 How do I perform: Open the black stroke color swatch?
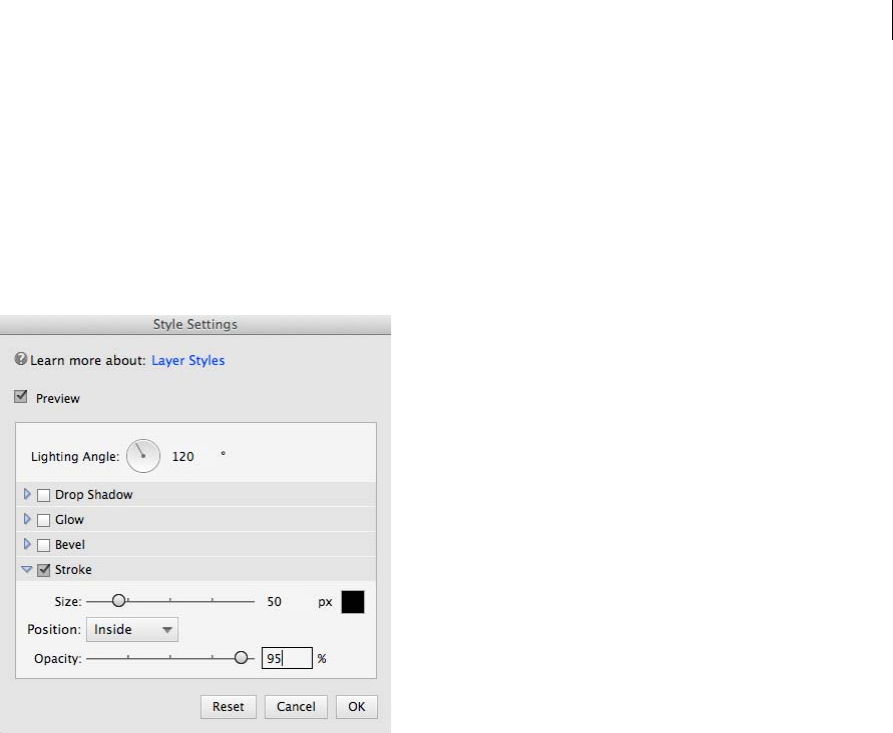353,602
